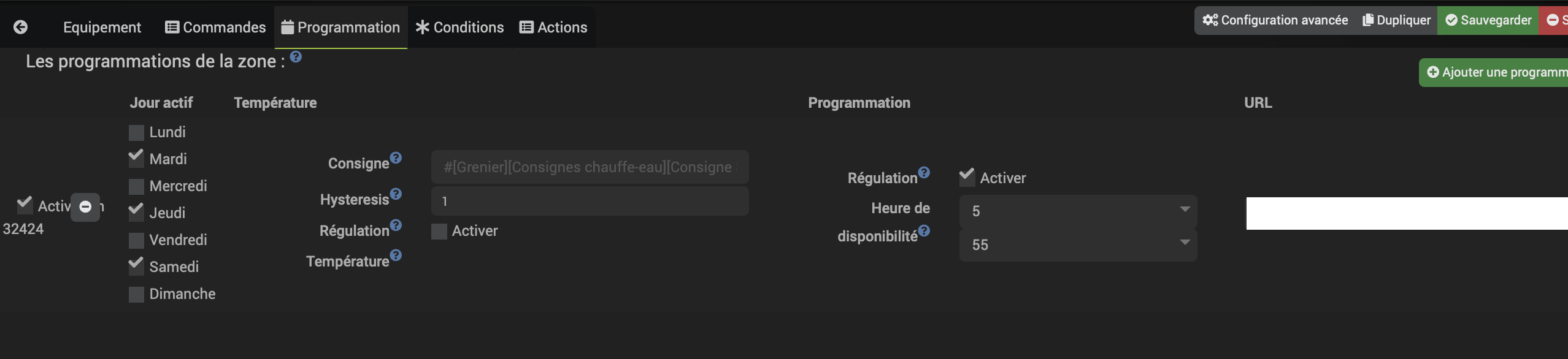Open help icon beside Consigne label
The height and width of the screenshot is (359, 1568).
(396, 158)
